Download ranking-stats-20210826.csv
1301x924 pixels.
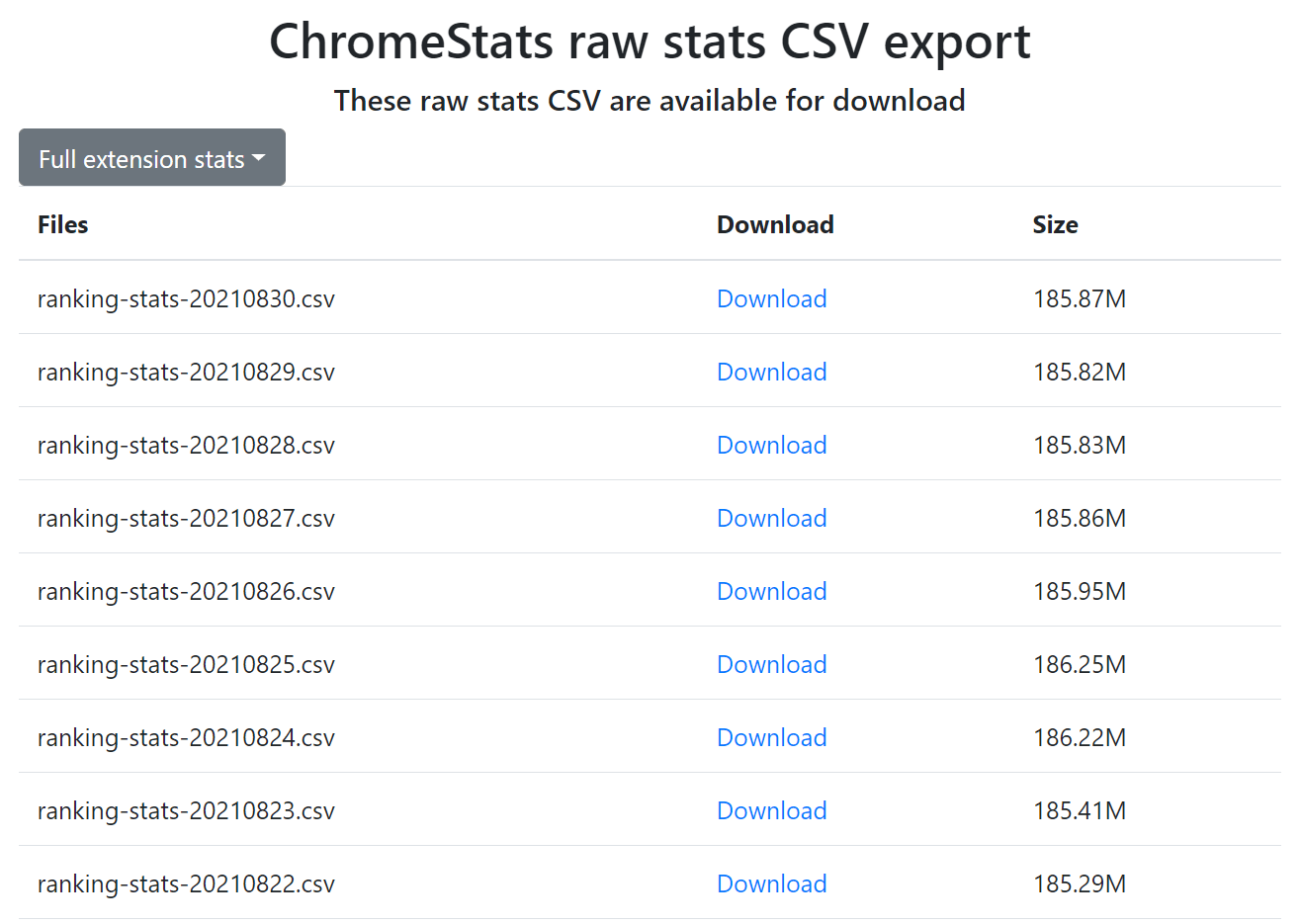(x=771, y=591)
